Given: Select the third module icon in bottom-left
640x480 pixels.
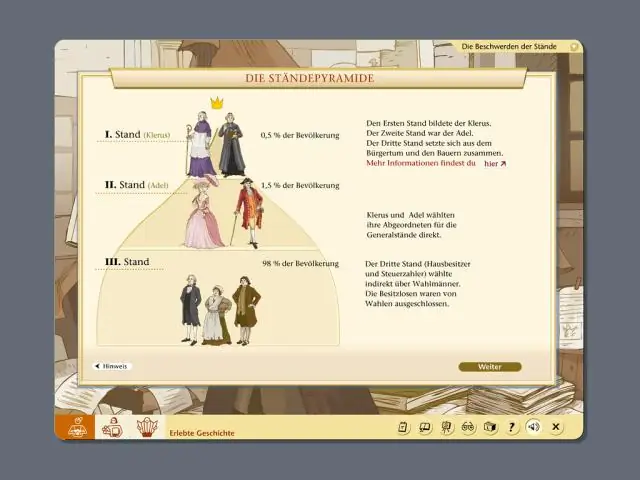Looking at the screenshot, I should click(146, 427).
